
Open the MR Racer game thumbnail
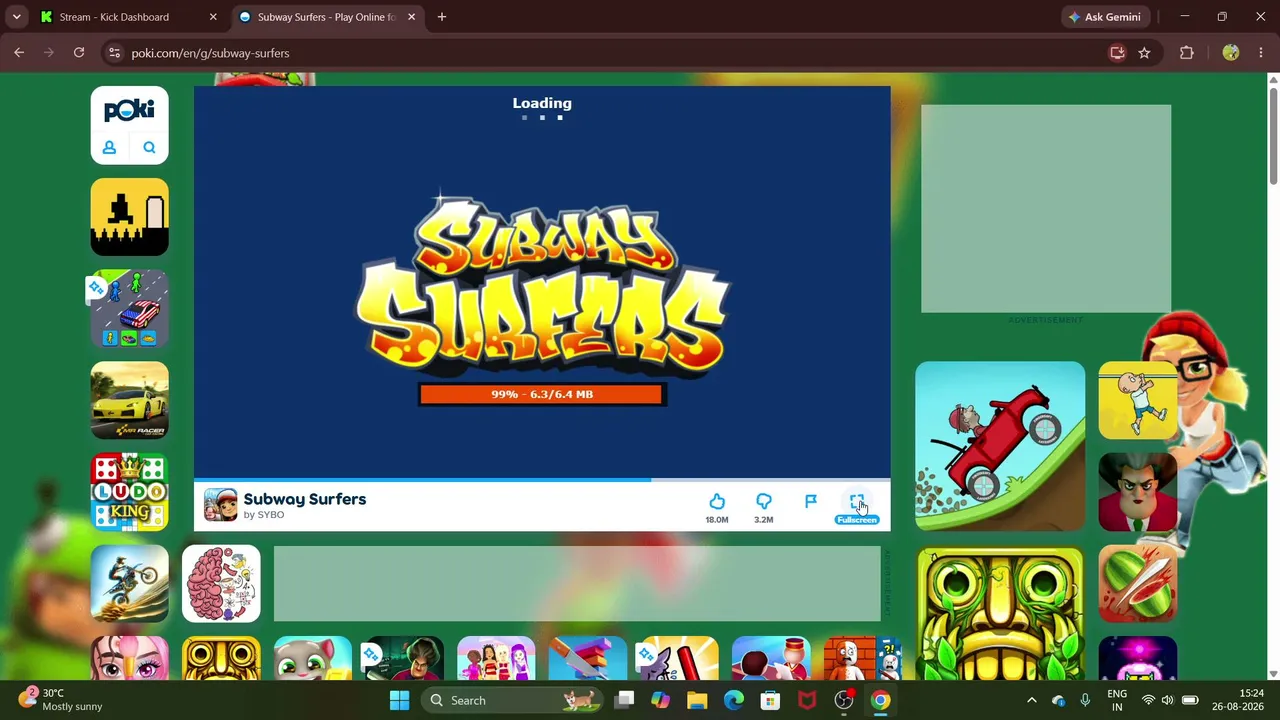tap(129, 401)
